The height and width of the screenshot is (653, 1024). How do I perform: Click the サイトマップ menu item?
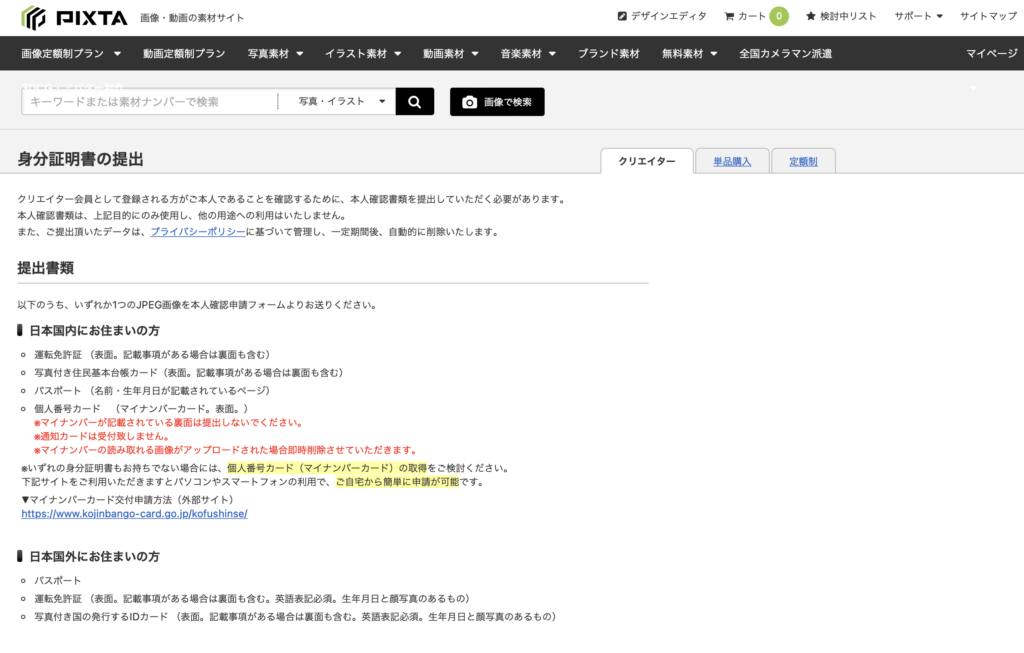point(987,16)
